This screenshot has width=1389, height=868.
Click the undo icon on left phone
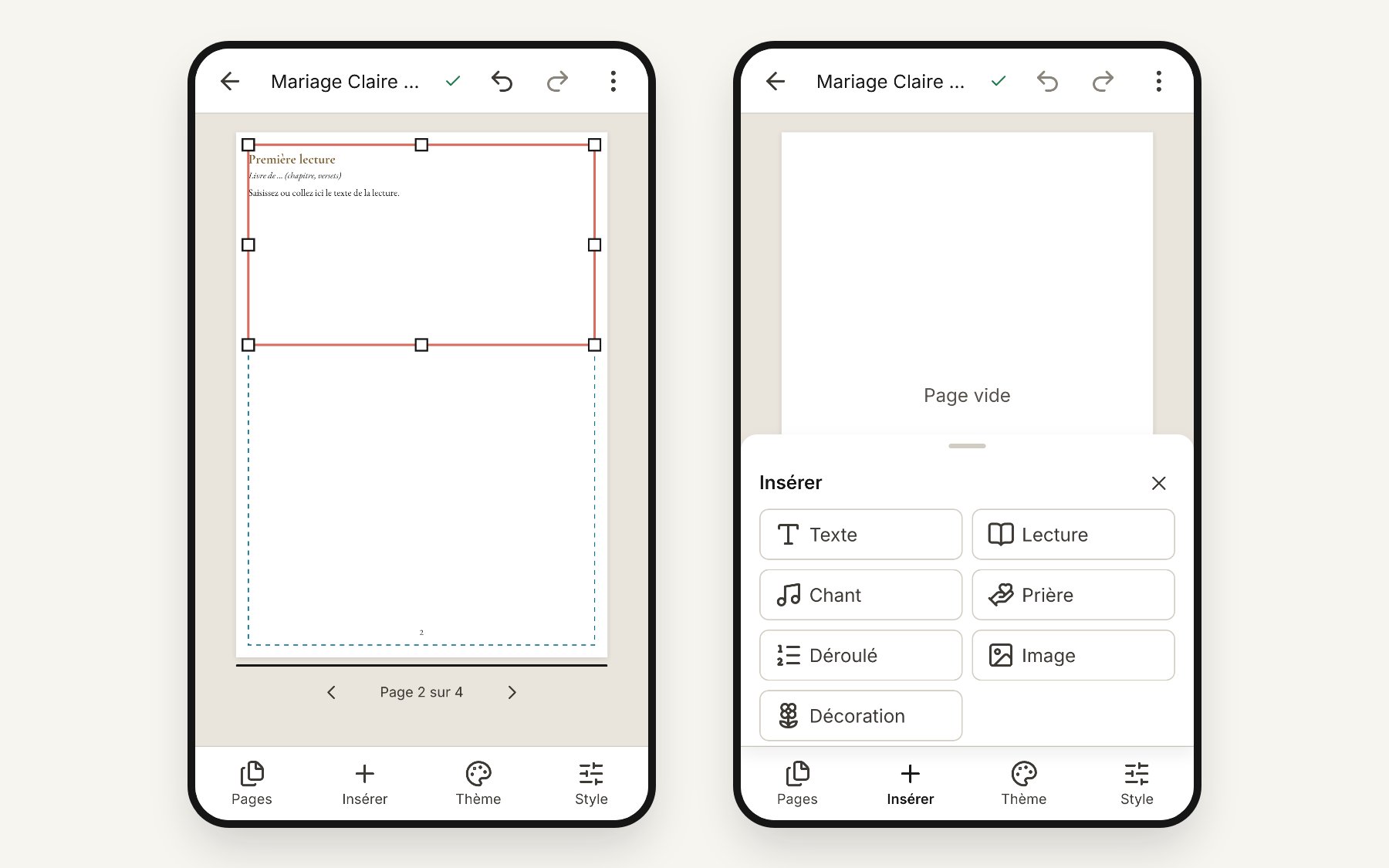pyautogui.click(x=502, y=81)
